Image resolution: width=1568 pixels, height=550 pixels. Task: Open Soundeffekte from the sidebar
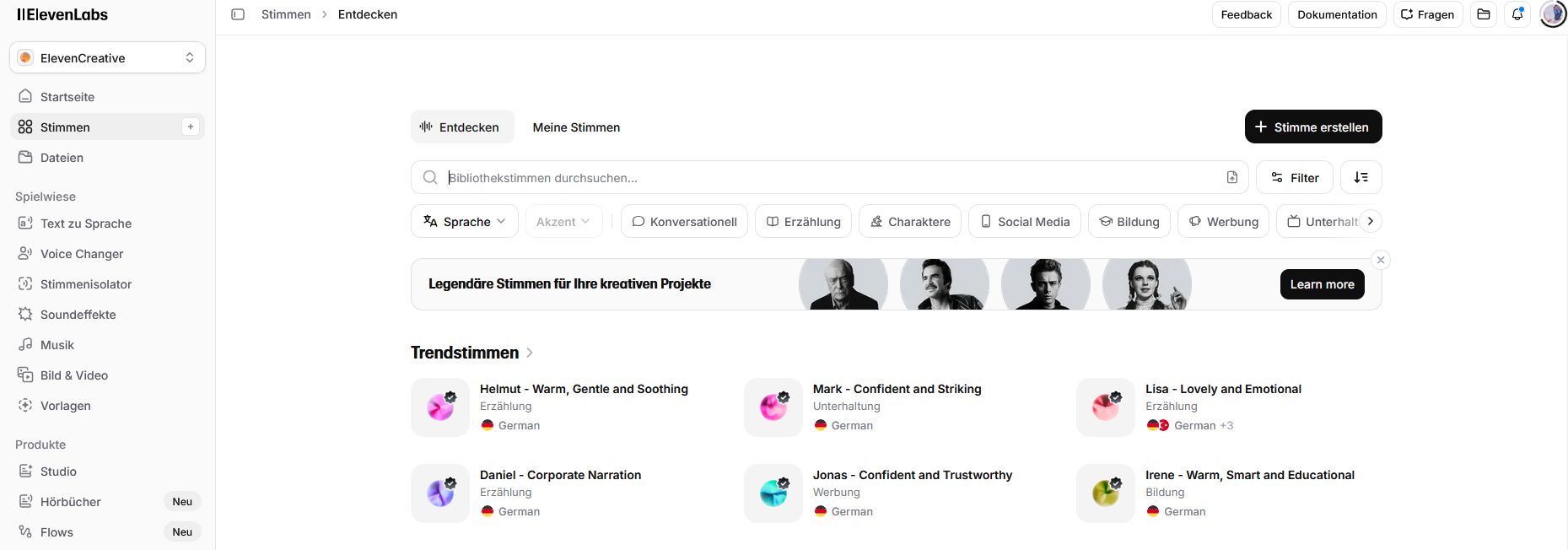(78, 315)
